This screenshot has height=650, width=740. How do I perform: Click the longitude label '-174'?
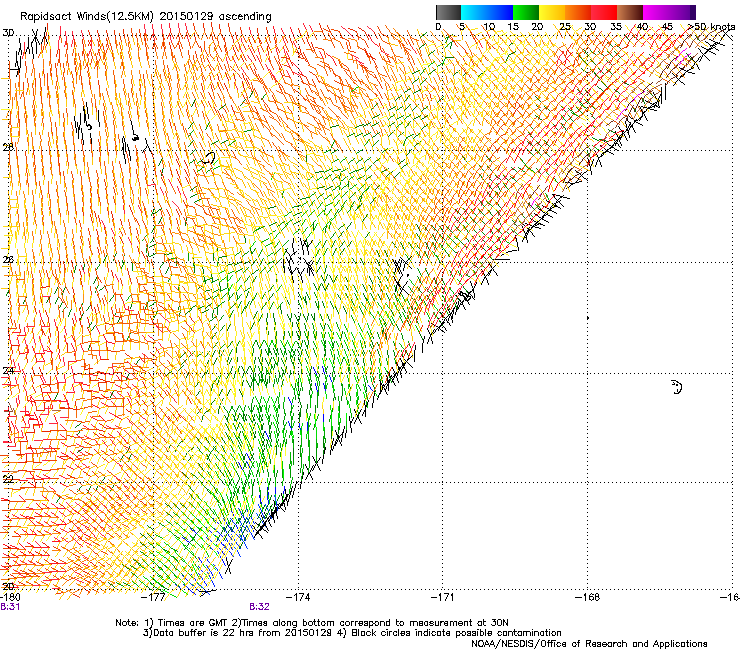pos(299,597)
